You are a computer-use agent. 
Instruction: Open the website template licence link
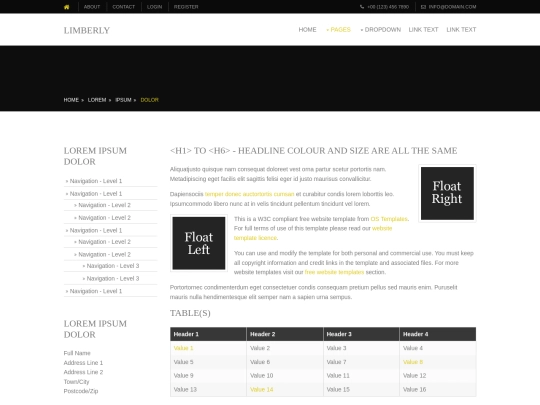(x=313, y=233)
